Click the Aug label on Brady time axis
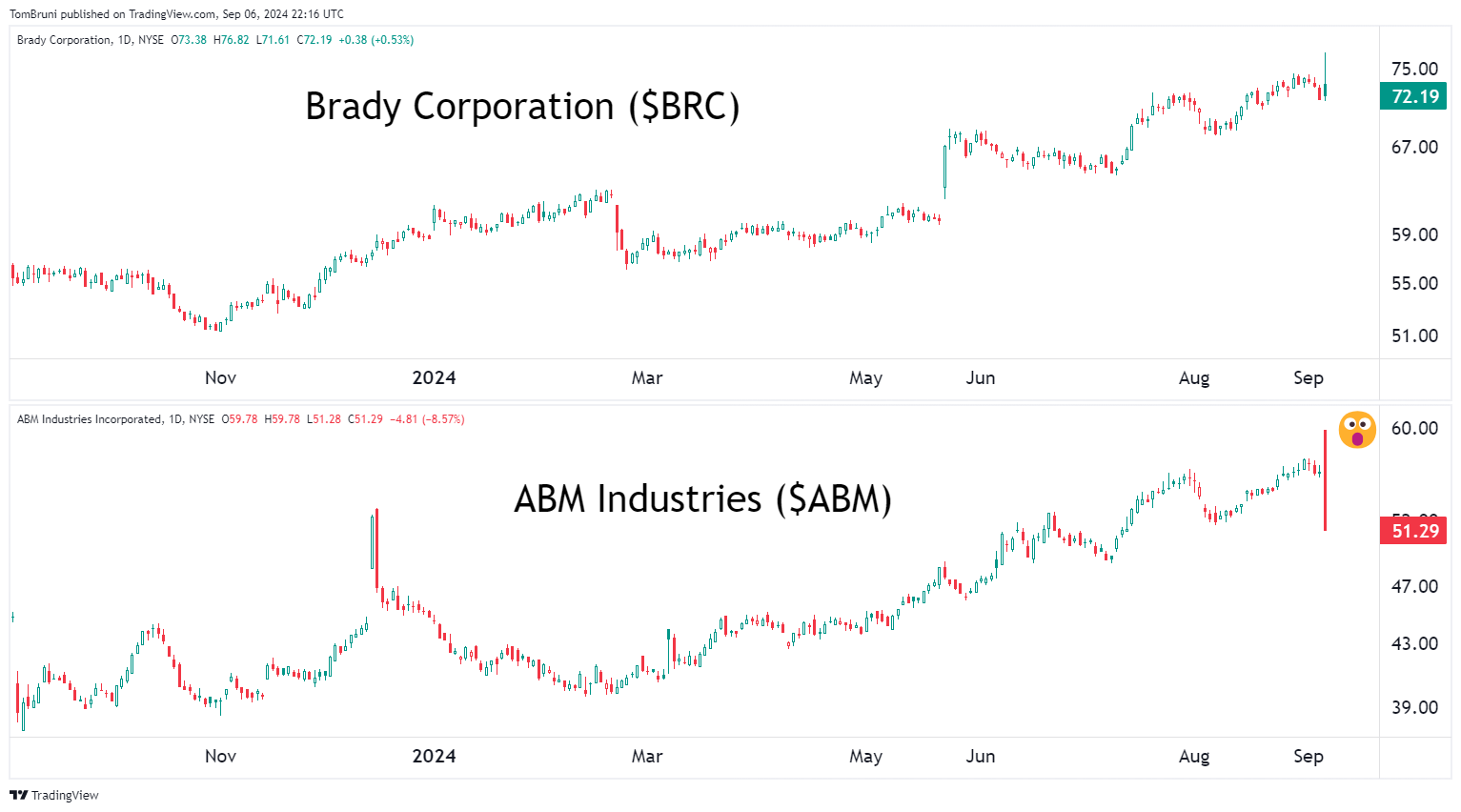Image resolution: width=1461 pixels, height=812 pixels. tap(1193, 378)
